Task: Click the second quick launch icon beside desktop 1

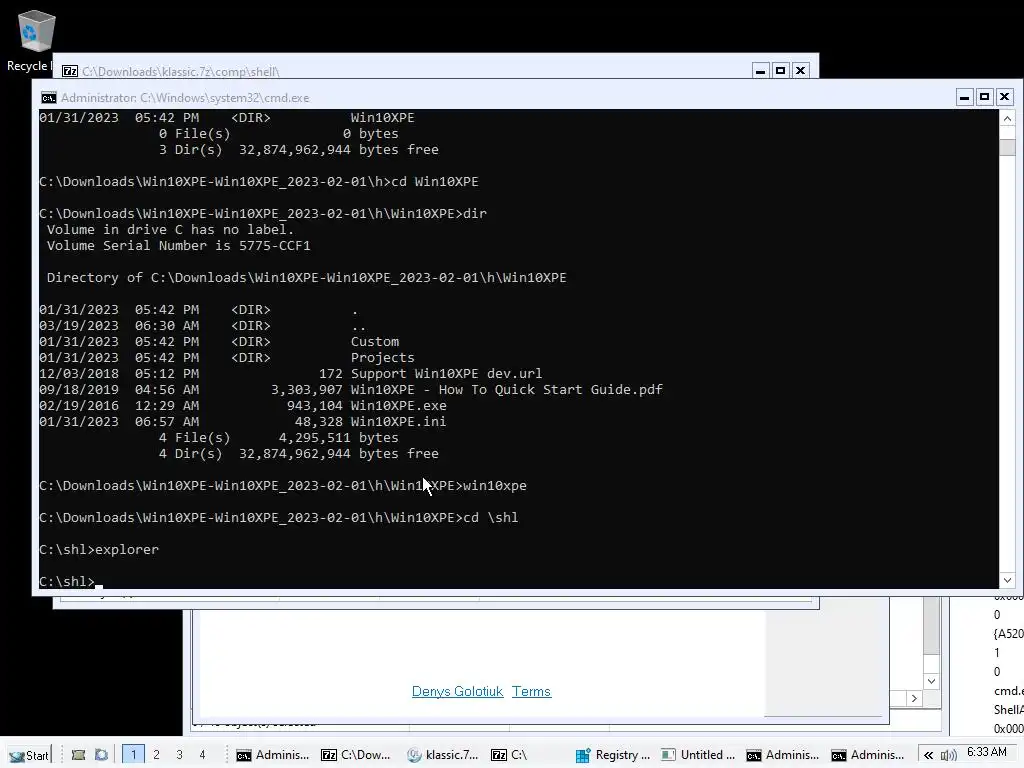Action: 101,755
